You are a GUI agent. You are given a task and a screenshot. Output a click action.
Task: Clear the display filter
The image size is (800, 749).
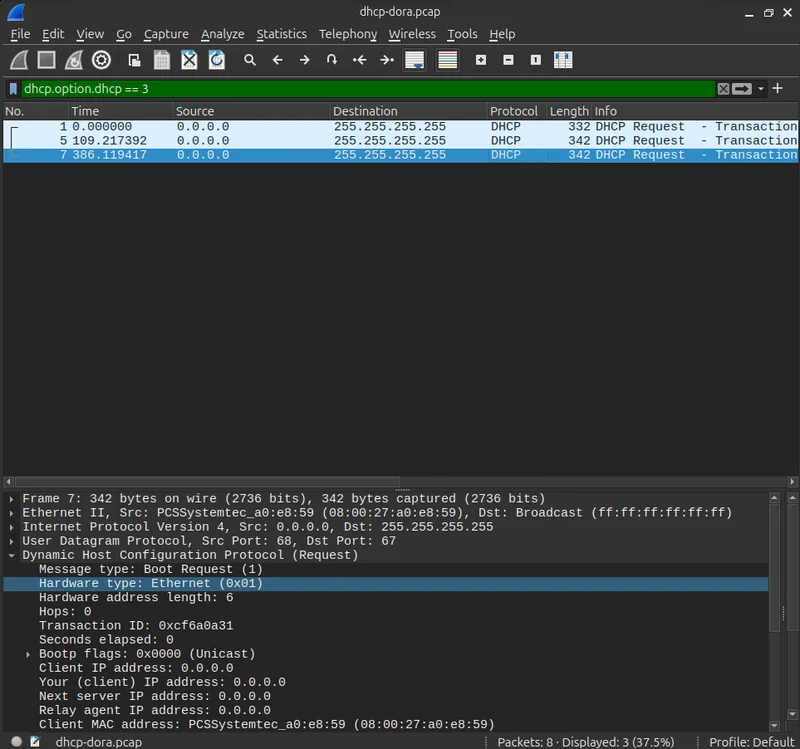(723, 89)
